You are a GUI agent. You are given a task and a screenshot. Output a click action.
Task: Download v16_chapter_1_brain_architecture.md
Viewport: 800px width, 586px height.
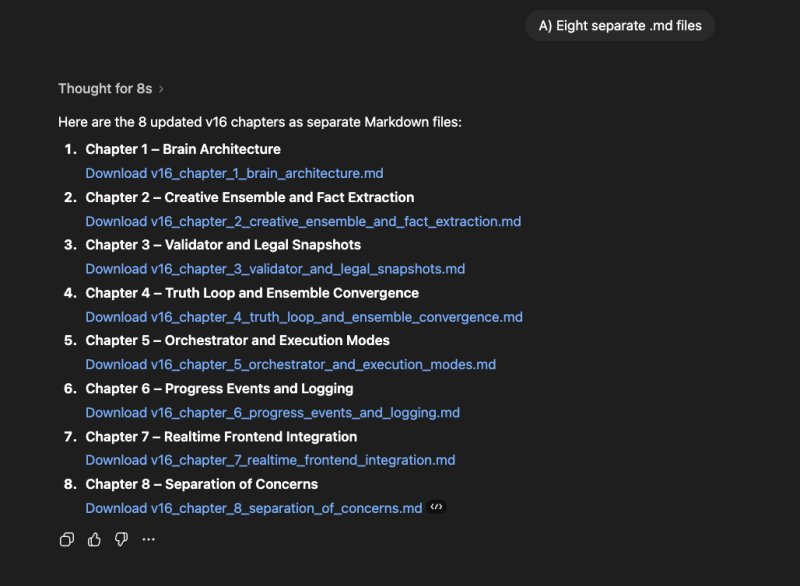click(x=234, y=173)
